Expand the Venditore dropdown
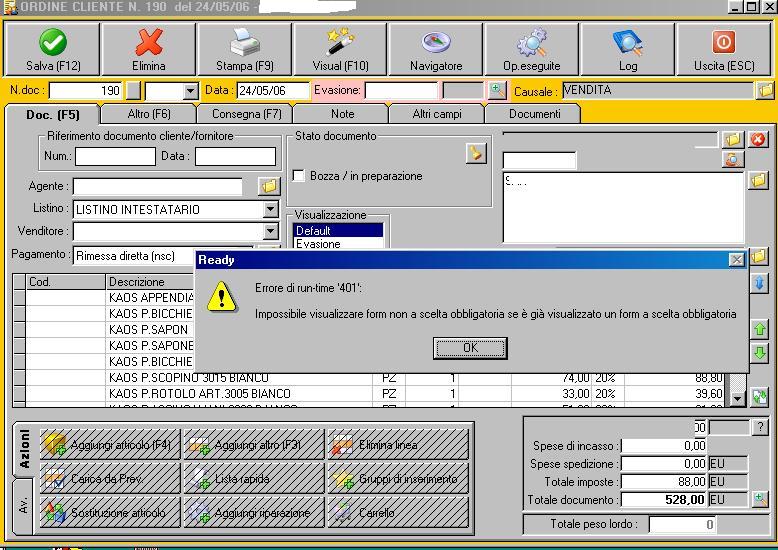The width and height of the screenshot is (778, 550). coord(270,231)
